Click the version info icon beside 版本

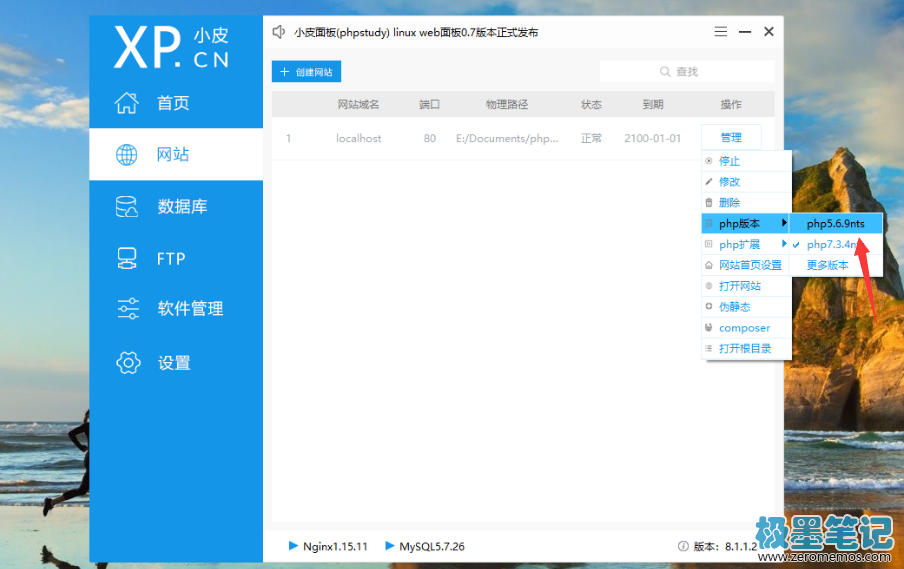(683, 547)
